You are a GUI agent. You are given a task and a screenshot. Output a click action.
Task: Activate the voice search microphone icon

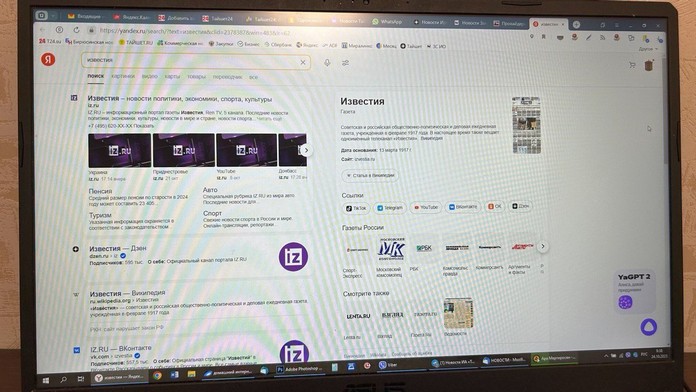(327, 63)
